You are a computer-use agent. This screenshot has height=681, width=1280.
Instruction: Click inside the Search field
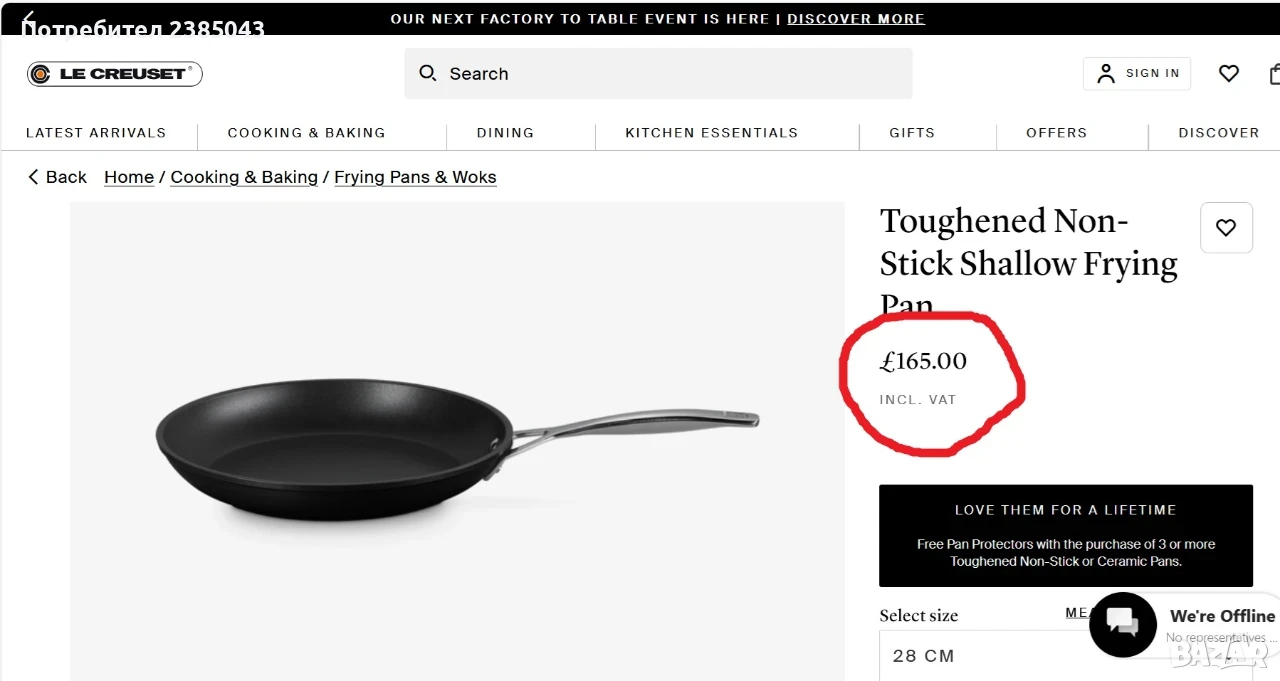658,73
